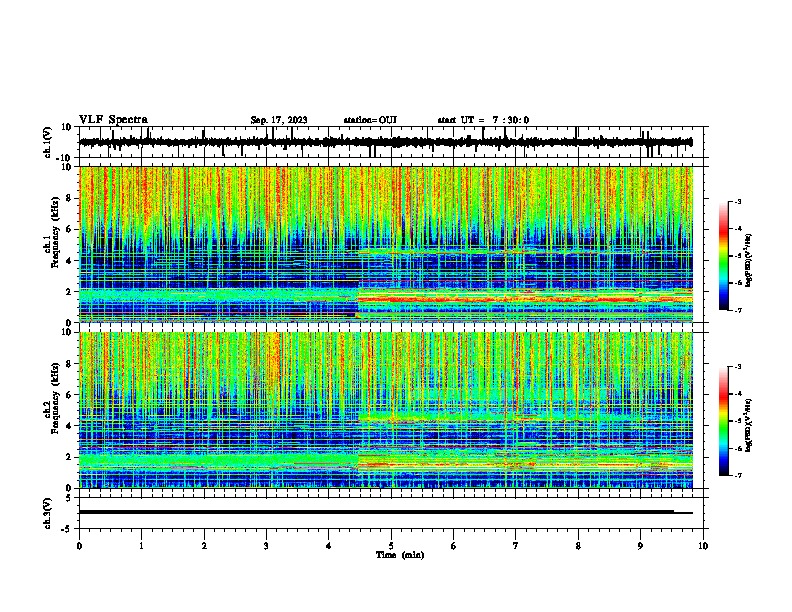Click the "ch.3(V)" axis label
The width and height of the screenshot is (792, 612).
[x=48, y=513]
